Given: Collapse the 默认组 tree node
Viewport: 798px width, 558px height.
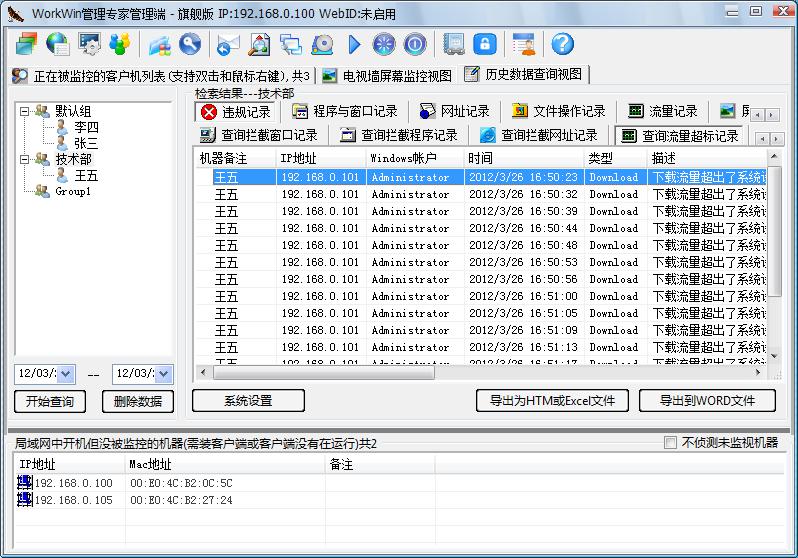Looking at the screenshot, I should point(24,111).
